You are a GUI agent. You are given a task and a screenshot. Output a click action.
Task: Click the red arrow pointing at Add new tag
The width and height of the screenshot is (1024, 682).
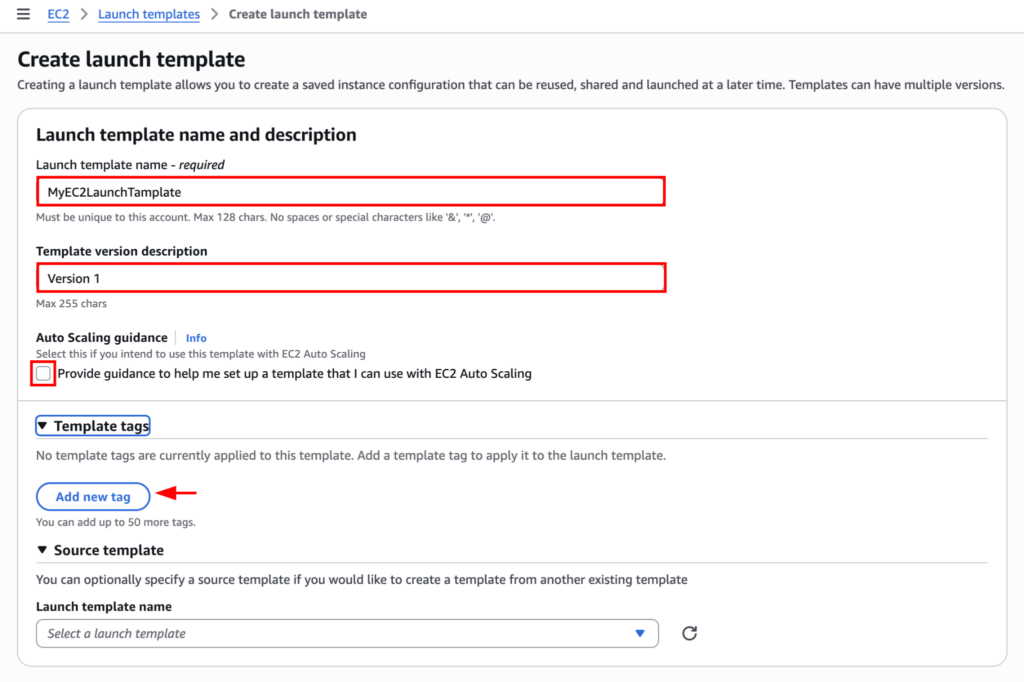click(179, 492)
